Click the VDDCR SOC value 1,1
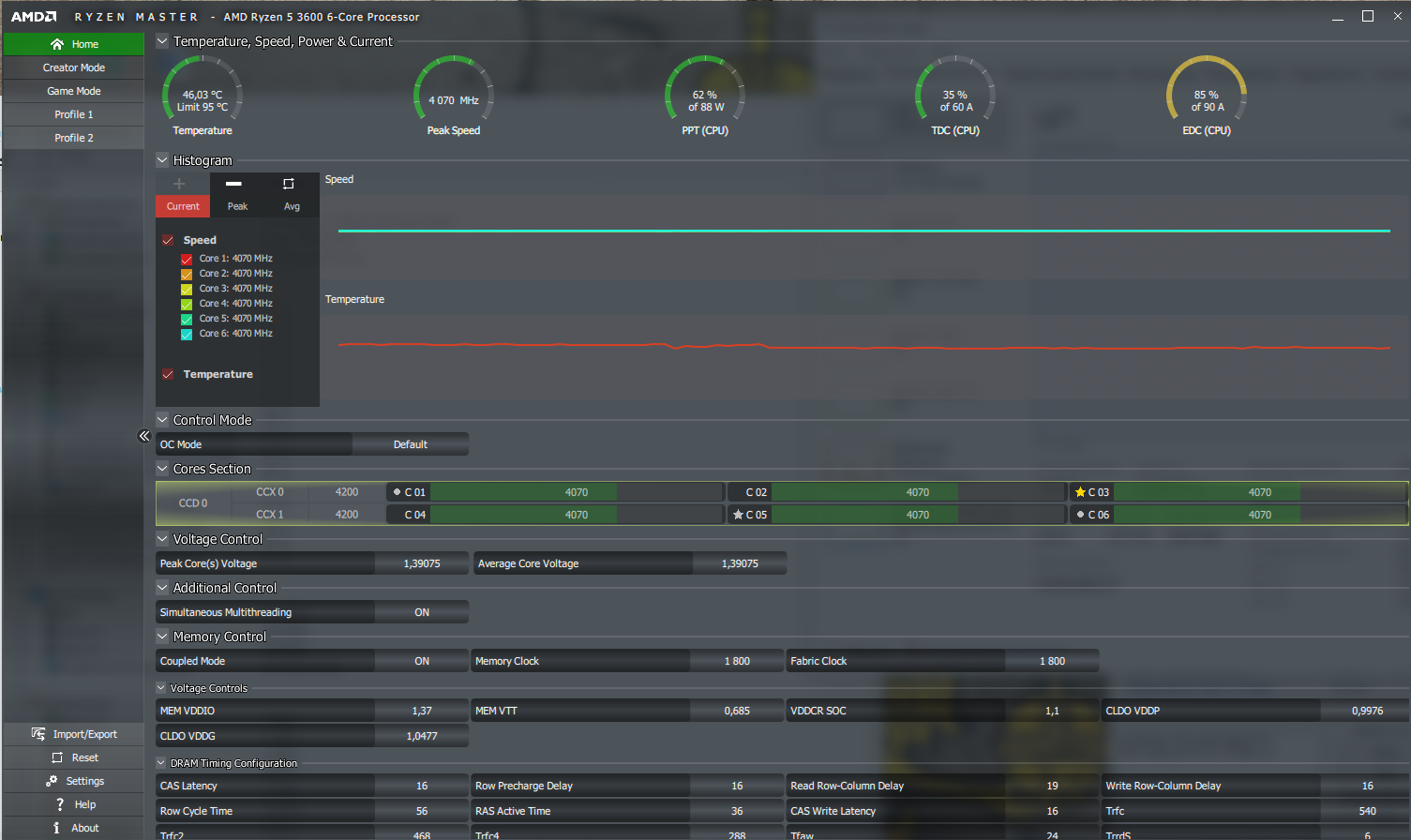This screenshot has width=1411, height=840. 1052,711
